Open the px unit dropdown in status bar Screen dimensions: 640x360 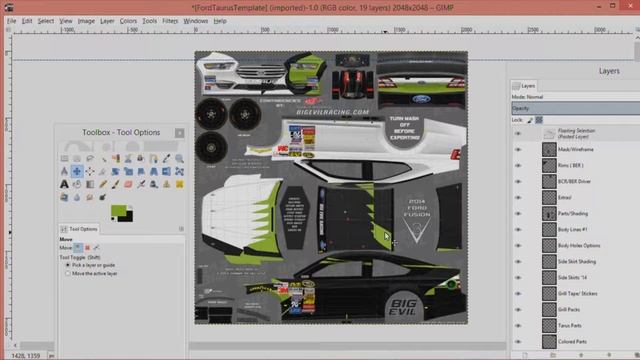coord(51,356)
